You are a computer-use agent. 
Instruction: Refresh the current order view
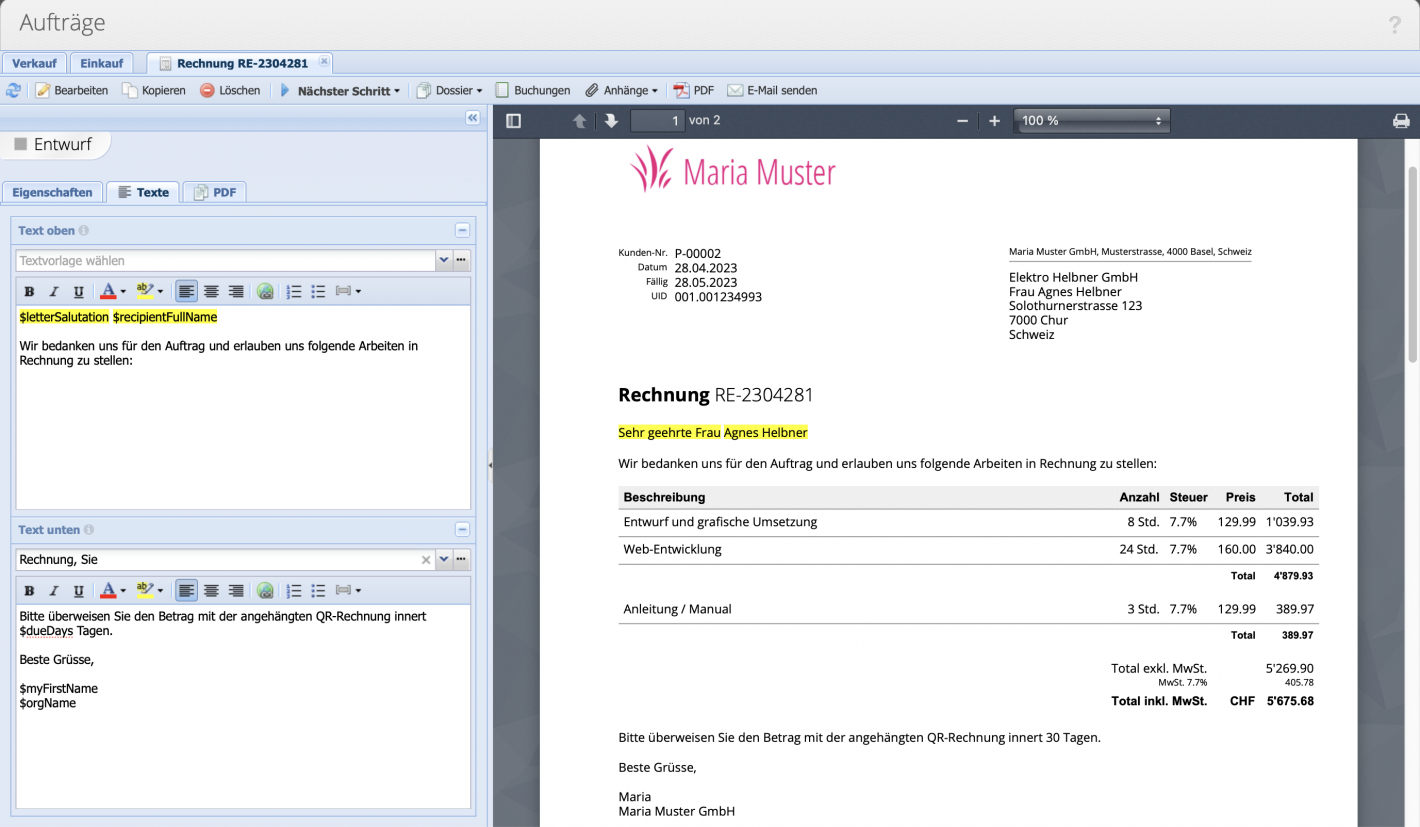(13, 90)
